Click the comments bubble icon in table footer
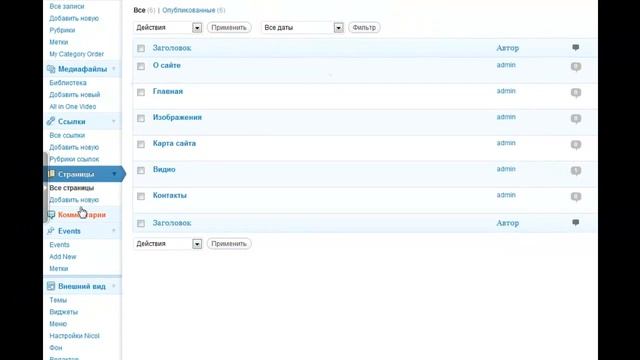 tap(576, 223)
